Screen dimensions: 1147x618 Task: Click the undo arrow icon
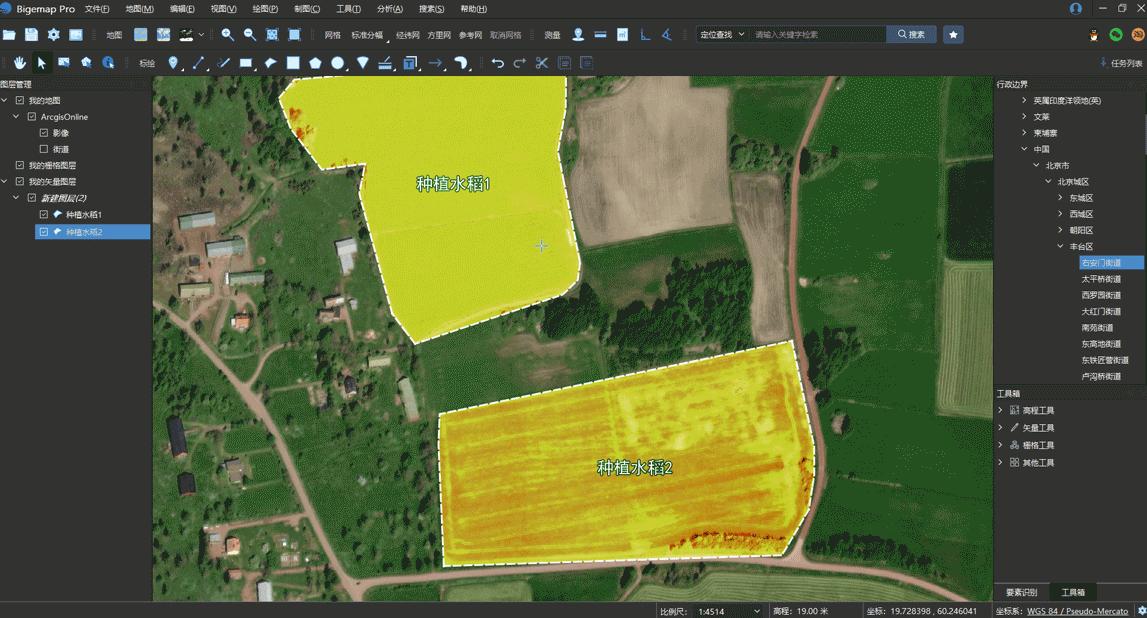[497, 63]
